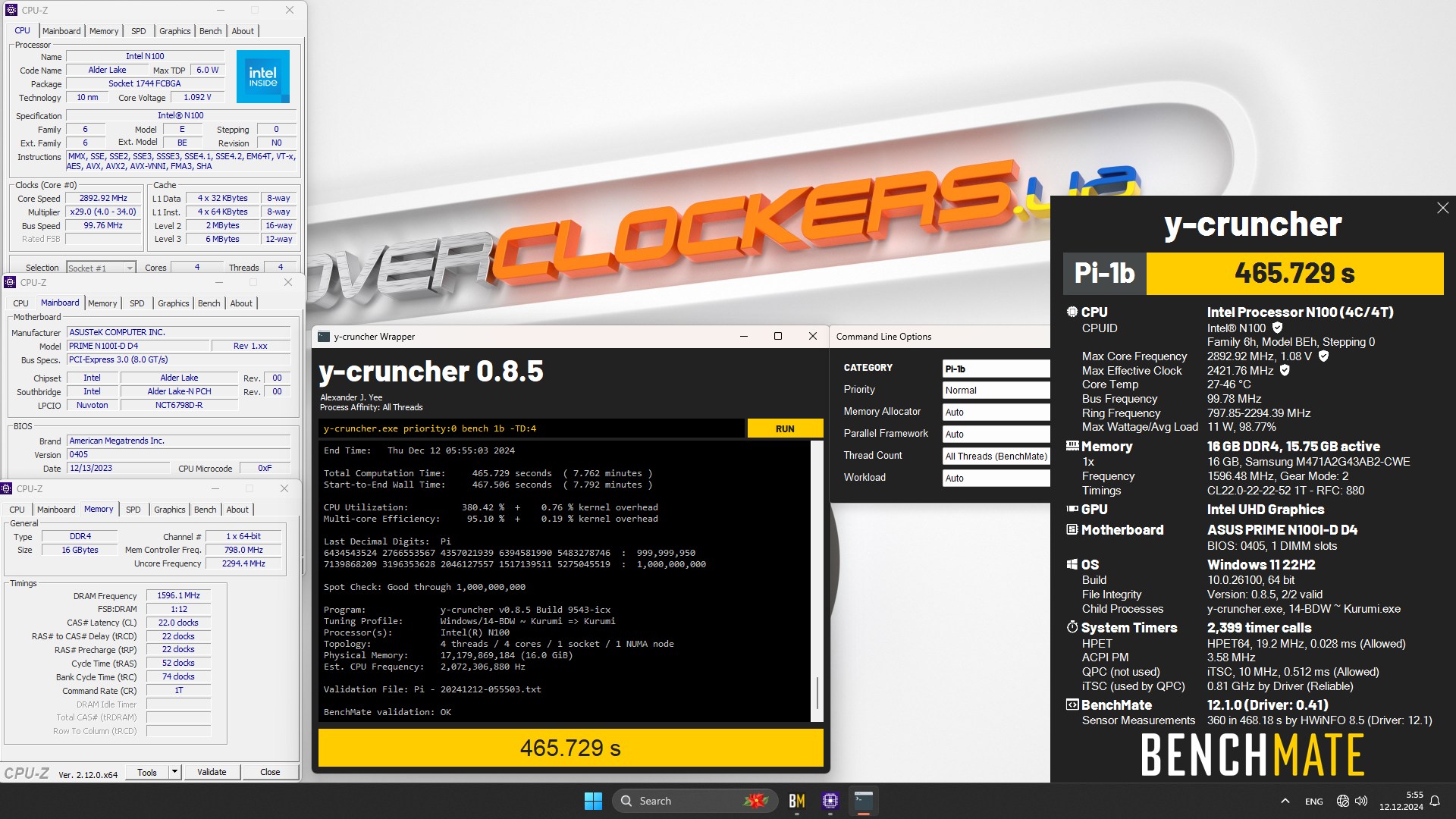Click DRAM Frequency 1596.1 MHz value

tap(178, 595)
